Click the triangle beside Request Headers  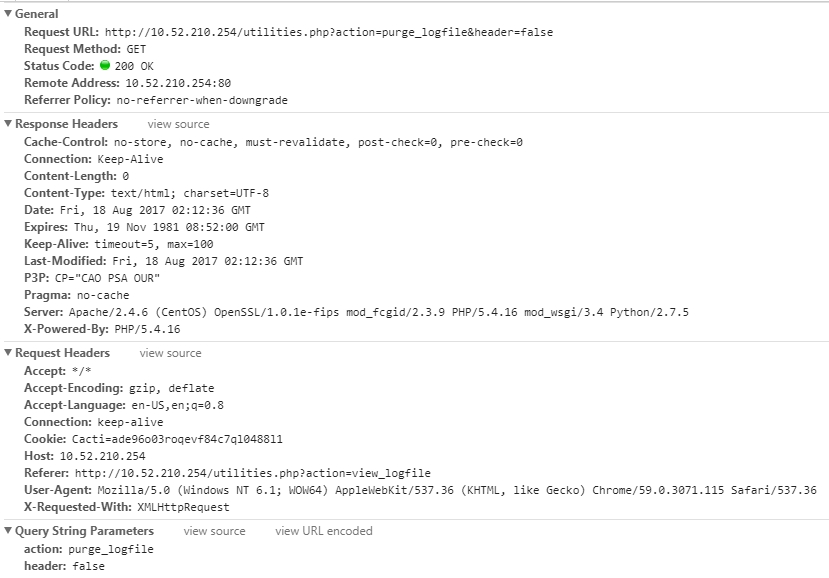[9, 352]
